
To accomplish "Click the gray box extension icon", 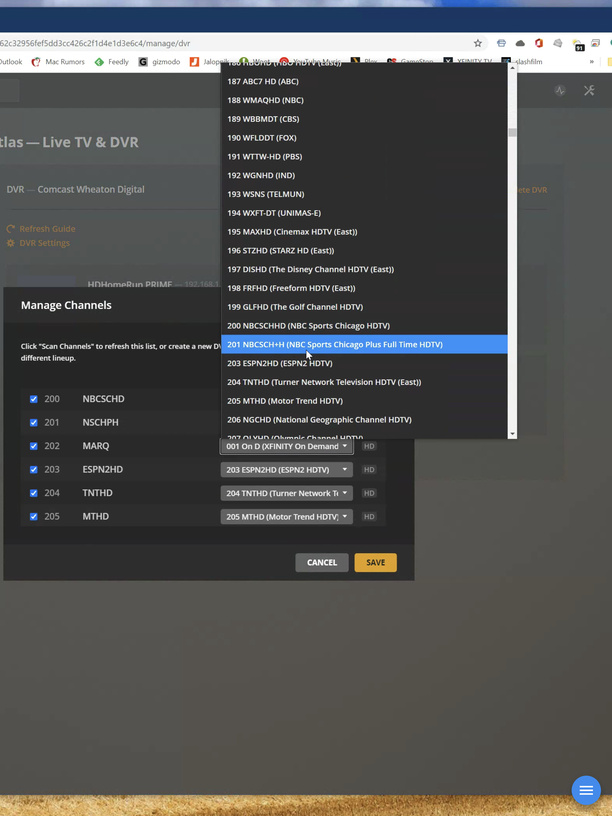I will [x=557, y=43].
